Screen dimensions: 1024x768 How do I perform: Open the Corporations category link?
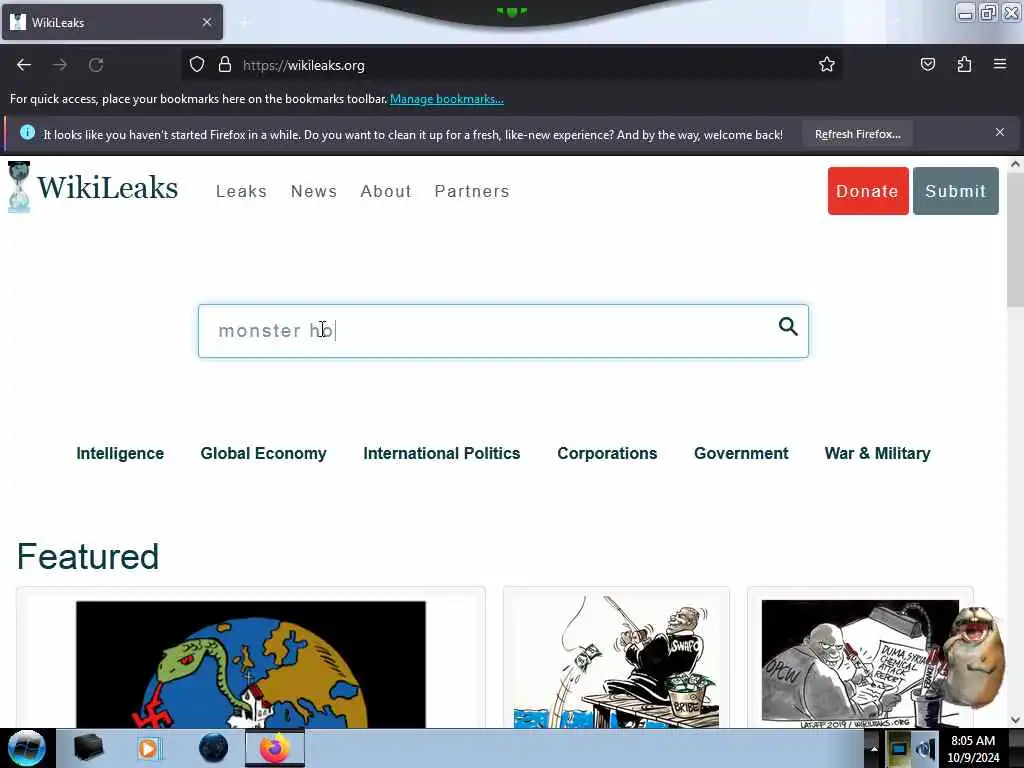coord(607,453)
